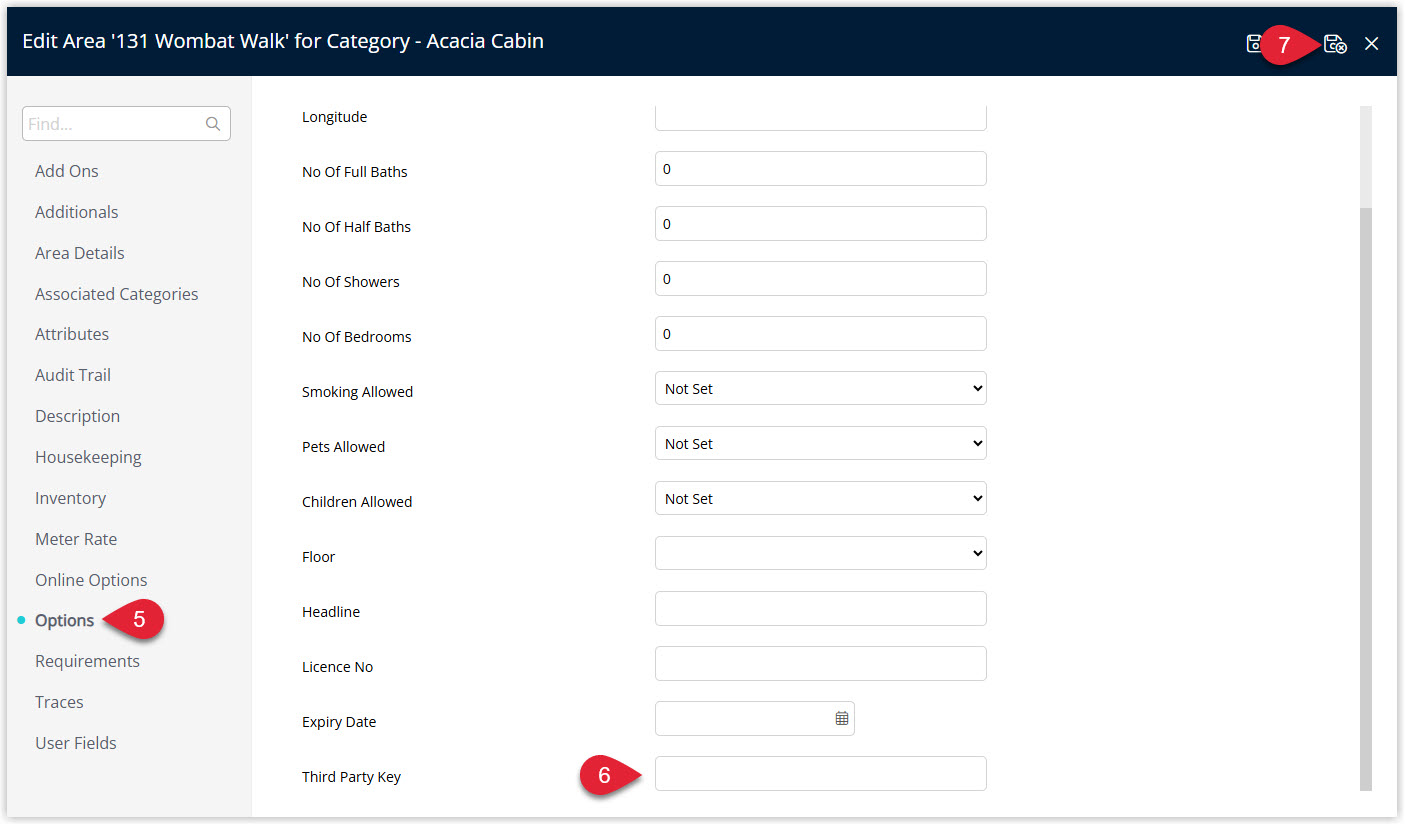View the Audit Trail section
This screenshot has width=1405, height=825.
(73, 375)
